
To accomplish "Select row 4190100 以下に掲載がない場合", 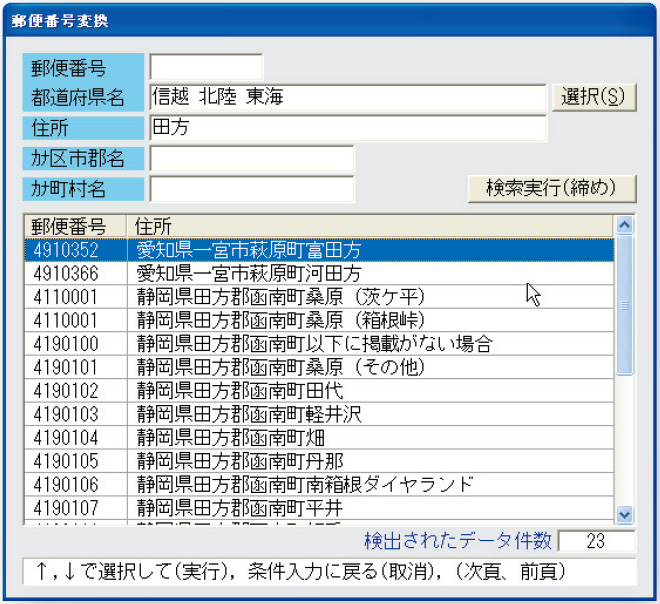I will pyautogui.click(x=320, y=343).
